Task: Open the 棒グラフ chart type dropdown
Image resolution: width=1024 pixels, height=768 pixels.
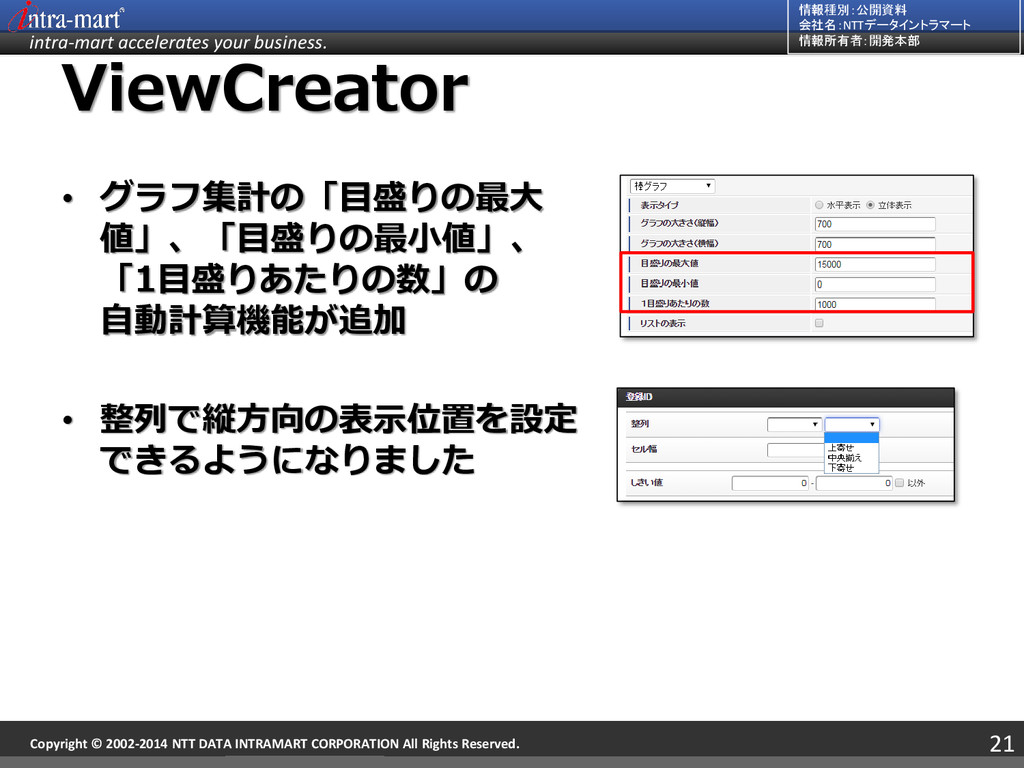Action: click(673, 186)
